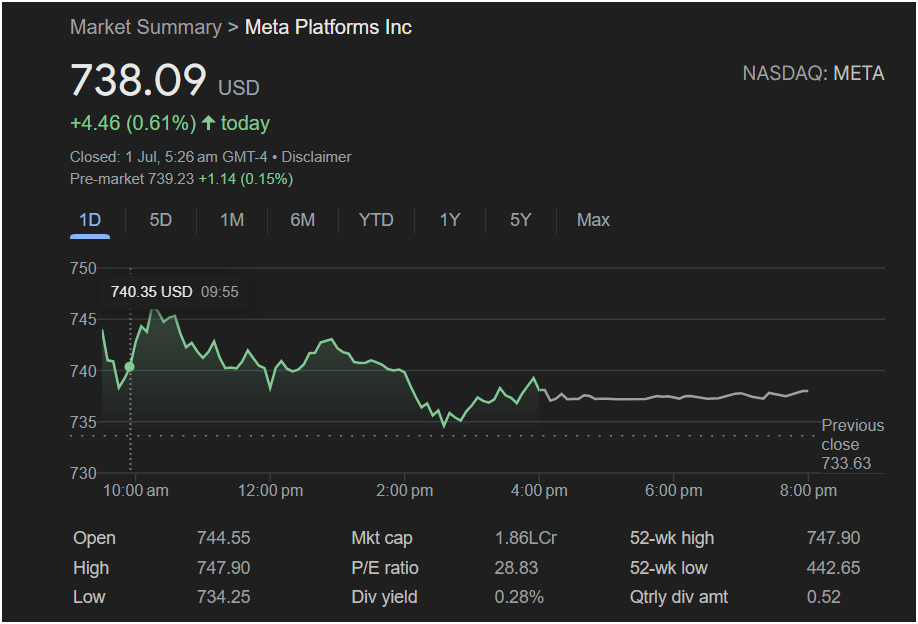The width and height of the screenshot is (918, 624).
Task: Click the Open value 744.55
Action: tap(224, 538)
